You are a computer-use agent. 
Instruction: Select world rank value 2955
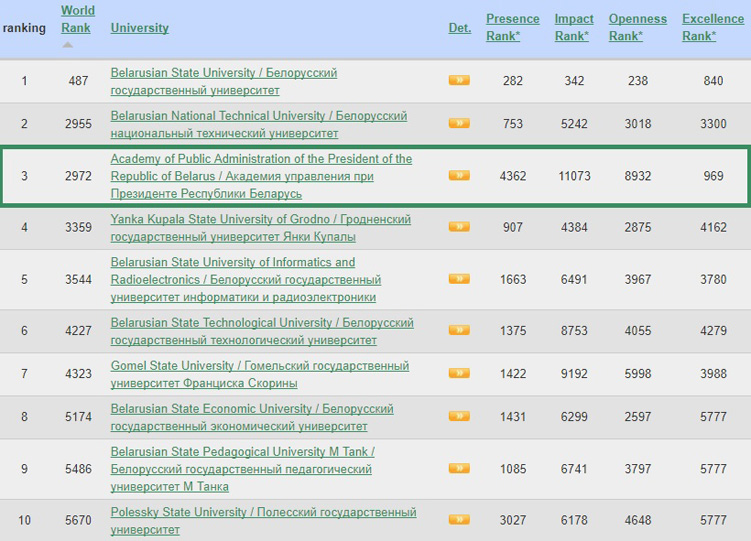[78, 124]
